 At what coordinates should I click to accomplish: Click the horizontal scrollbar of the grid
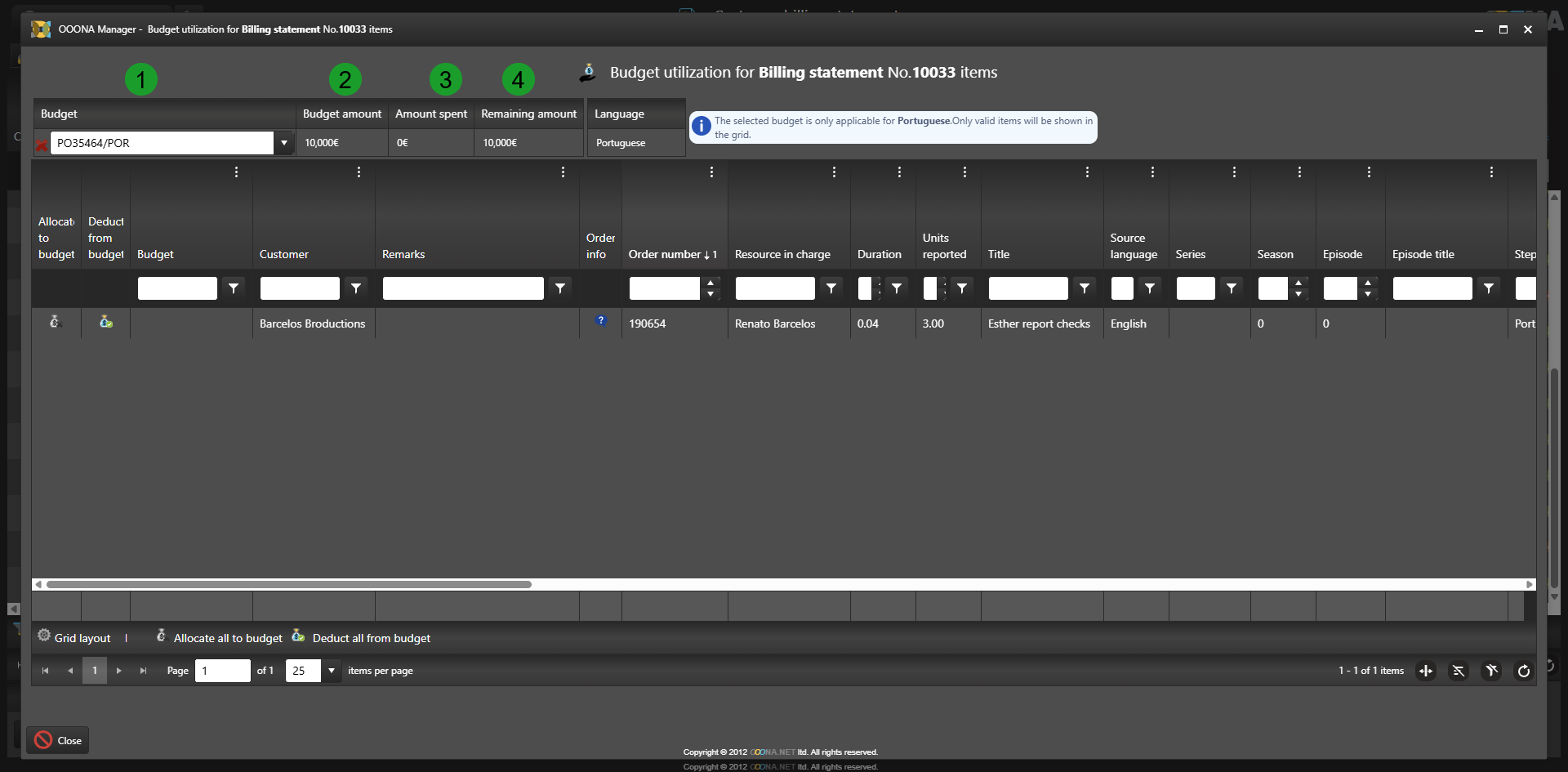tap(289, 585)
